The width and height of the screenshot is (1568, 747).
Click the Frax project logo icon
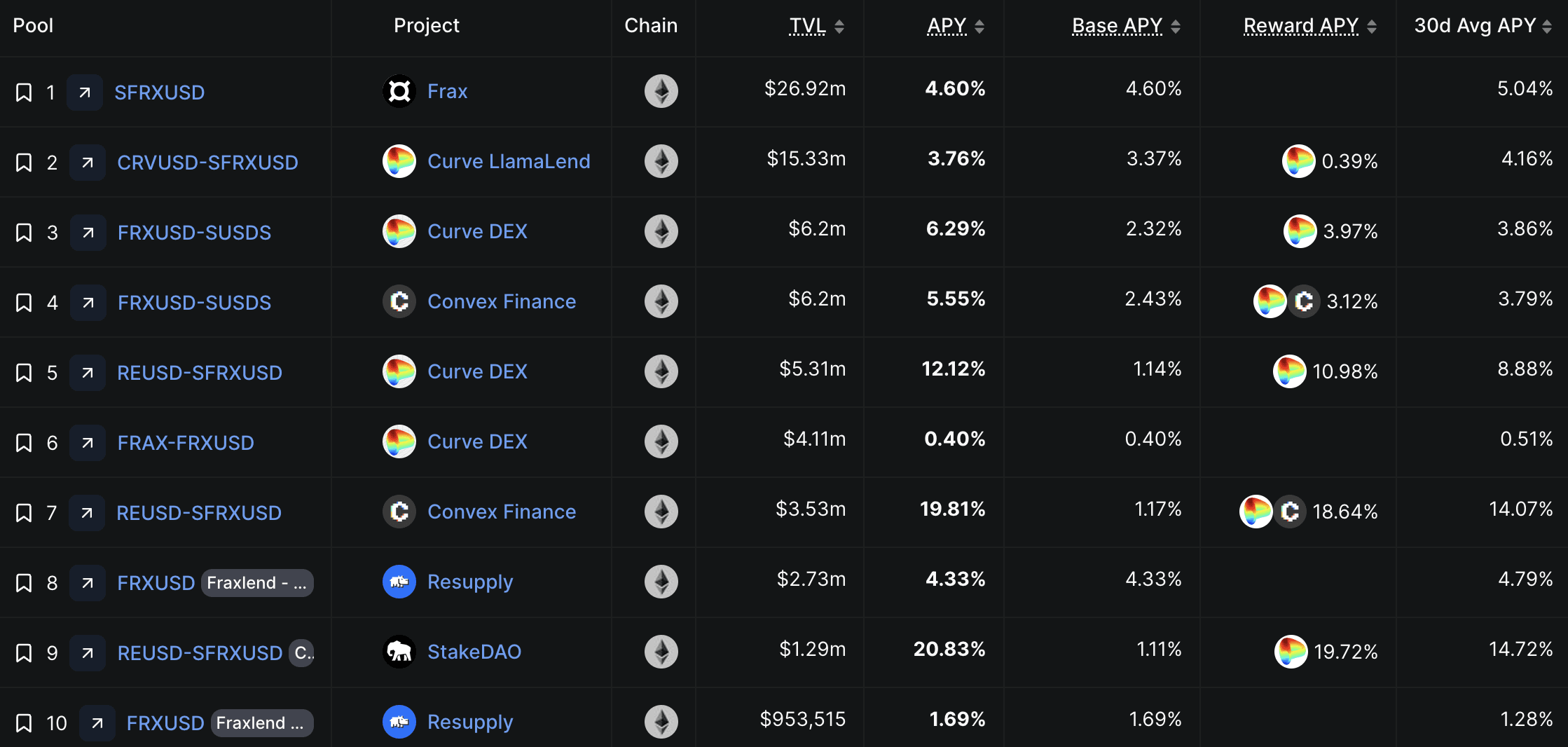click(399, 91)
